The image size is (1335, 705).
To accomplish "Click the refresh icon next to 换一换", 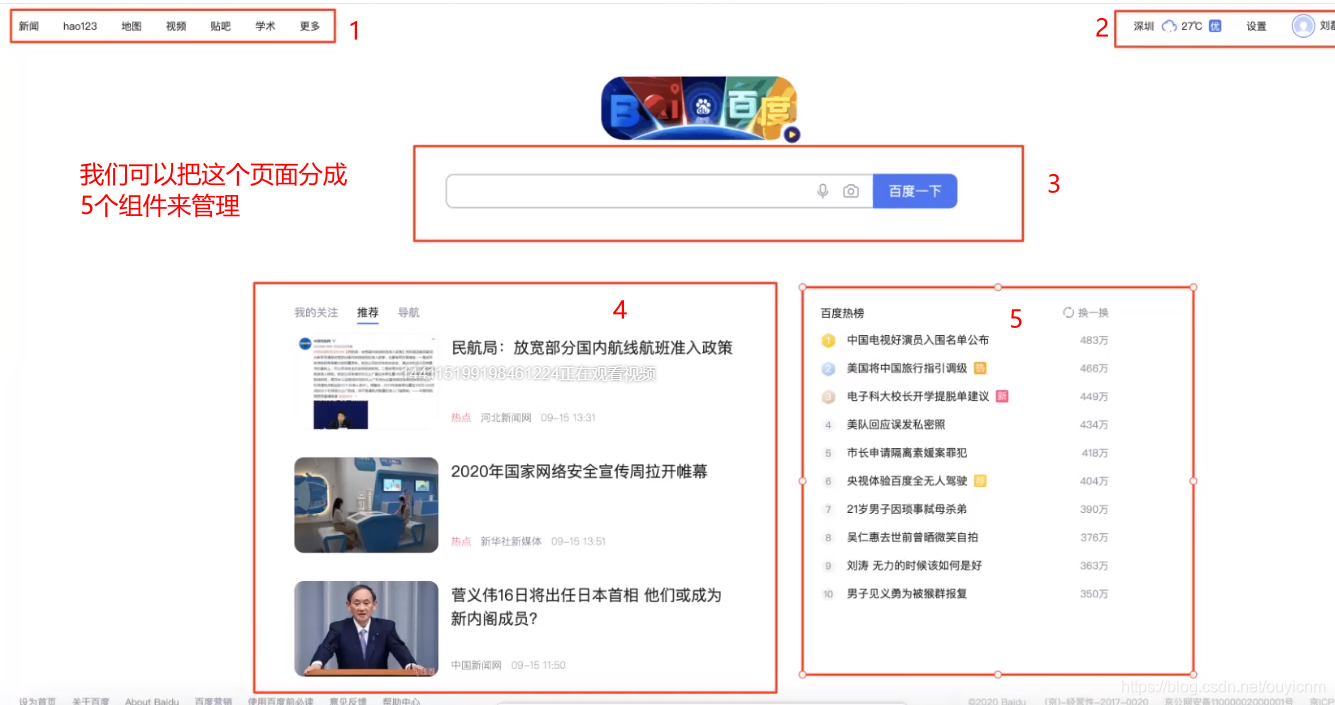I will pos(1068,313).
